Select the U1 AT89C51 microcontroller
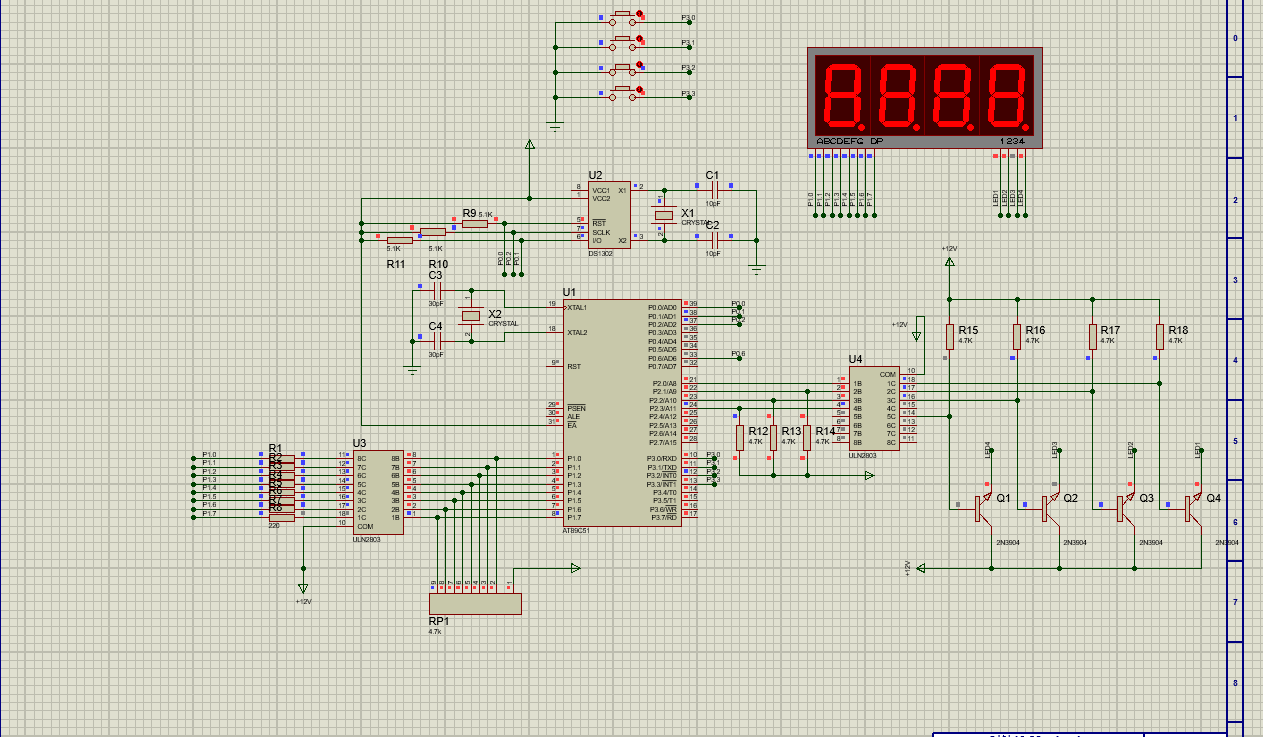 [620, 412]
